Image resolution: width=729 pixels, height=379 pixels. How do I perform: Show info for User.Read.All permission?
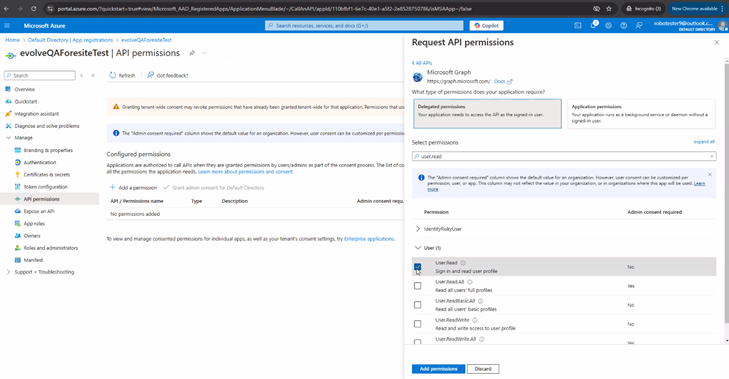(470, 282)
